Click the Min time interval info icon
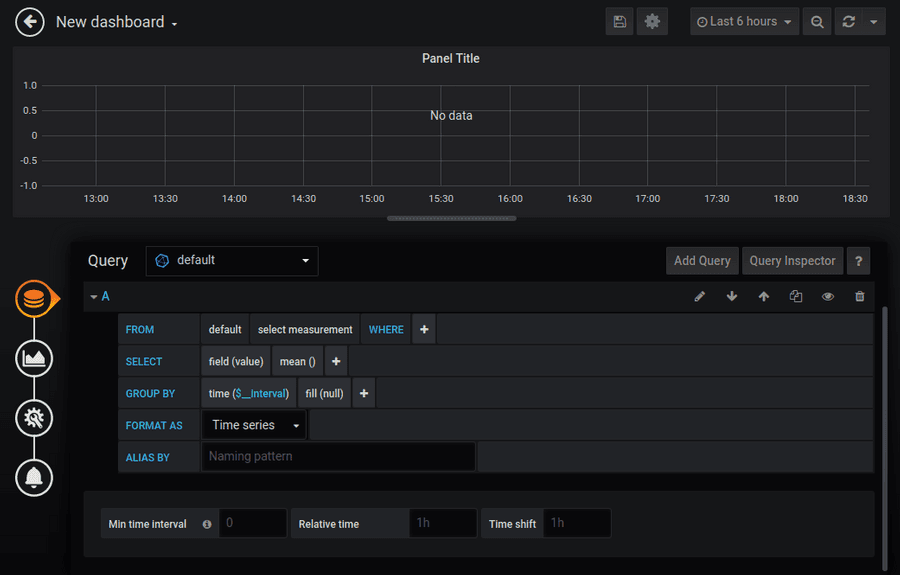900x575 pixels. point(207,525)
